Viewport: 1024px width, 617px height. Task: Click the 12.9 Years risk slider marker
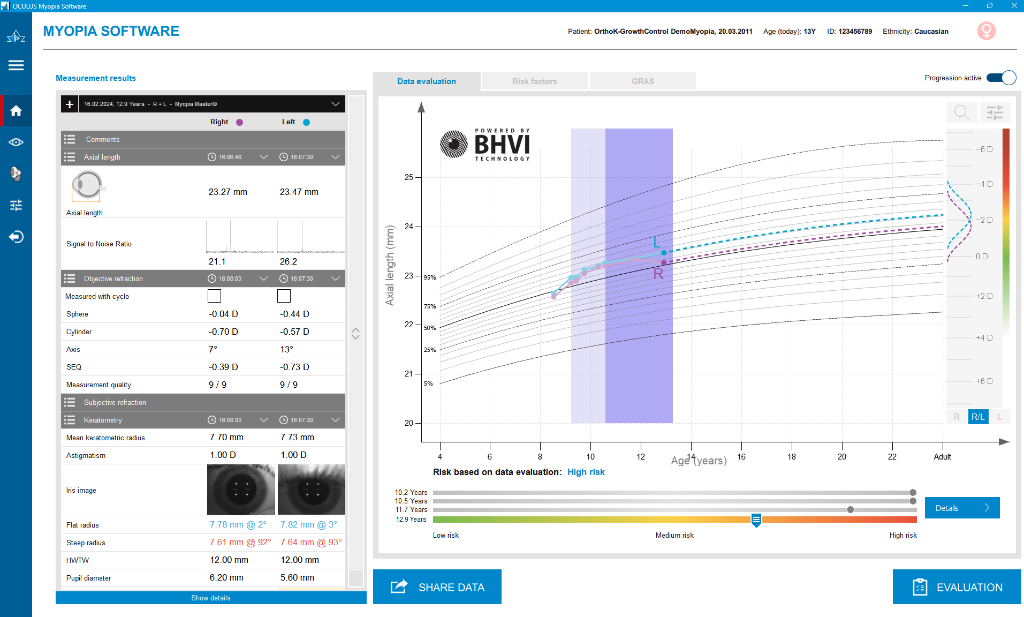(756, 520)
